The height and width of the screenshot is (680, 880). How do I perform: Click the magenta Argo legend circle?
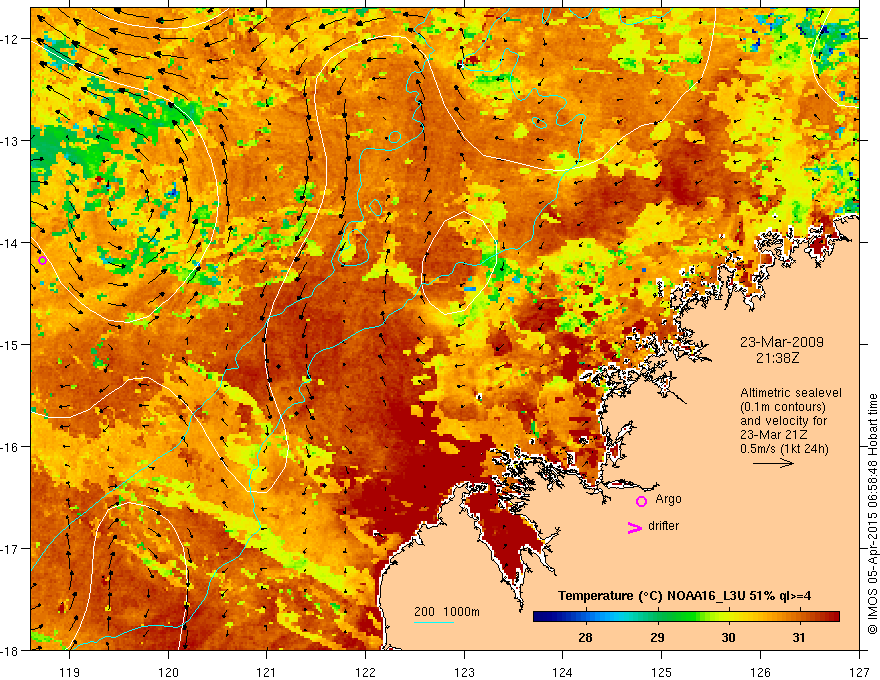pyautogui.click(x=641, y=502)
